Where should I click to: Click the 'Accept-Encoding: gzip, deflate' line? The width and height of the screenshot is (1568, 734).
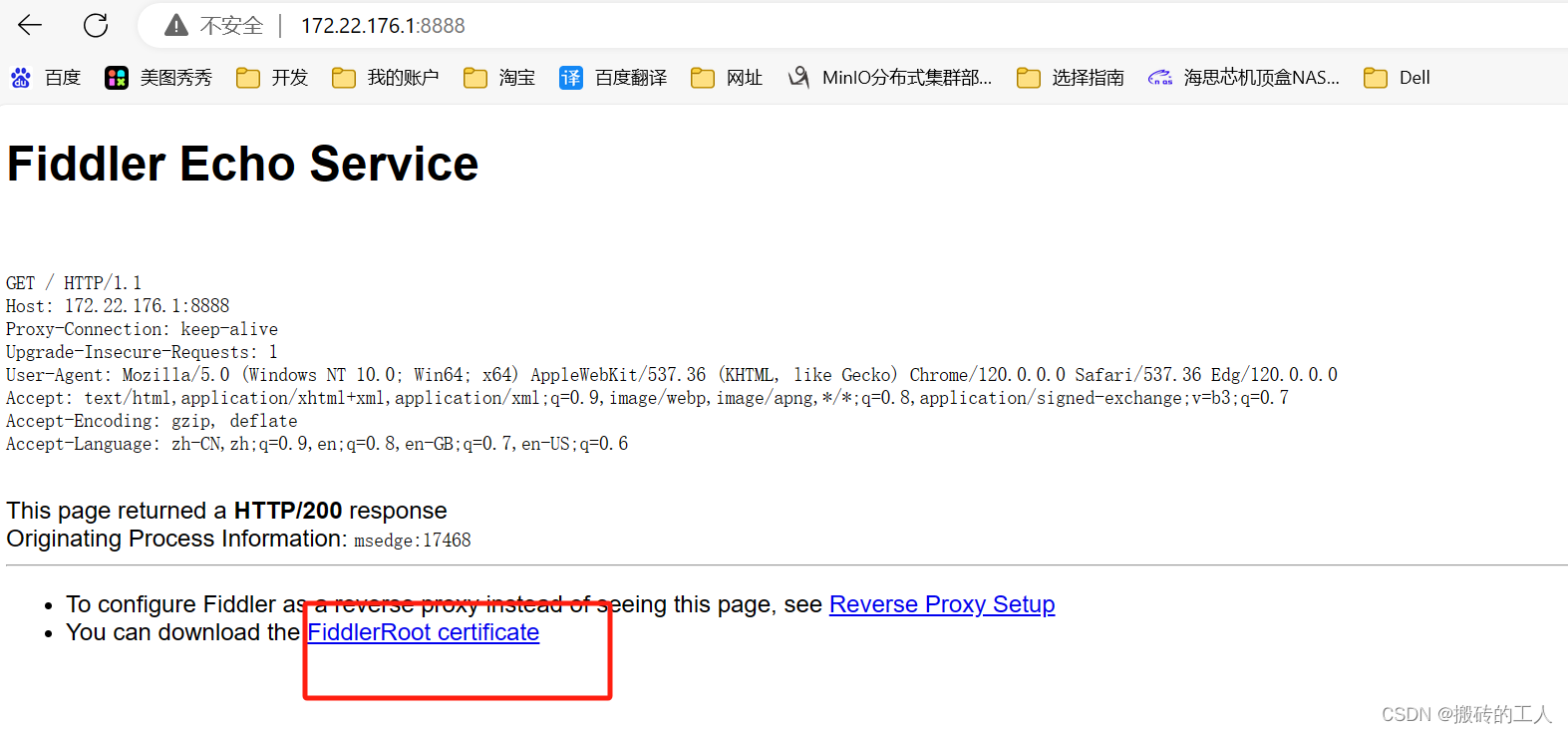click(152, 421)
